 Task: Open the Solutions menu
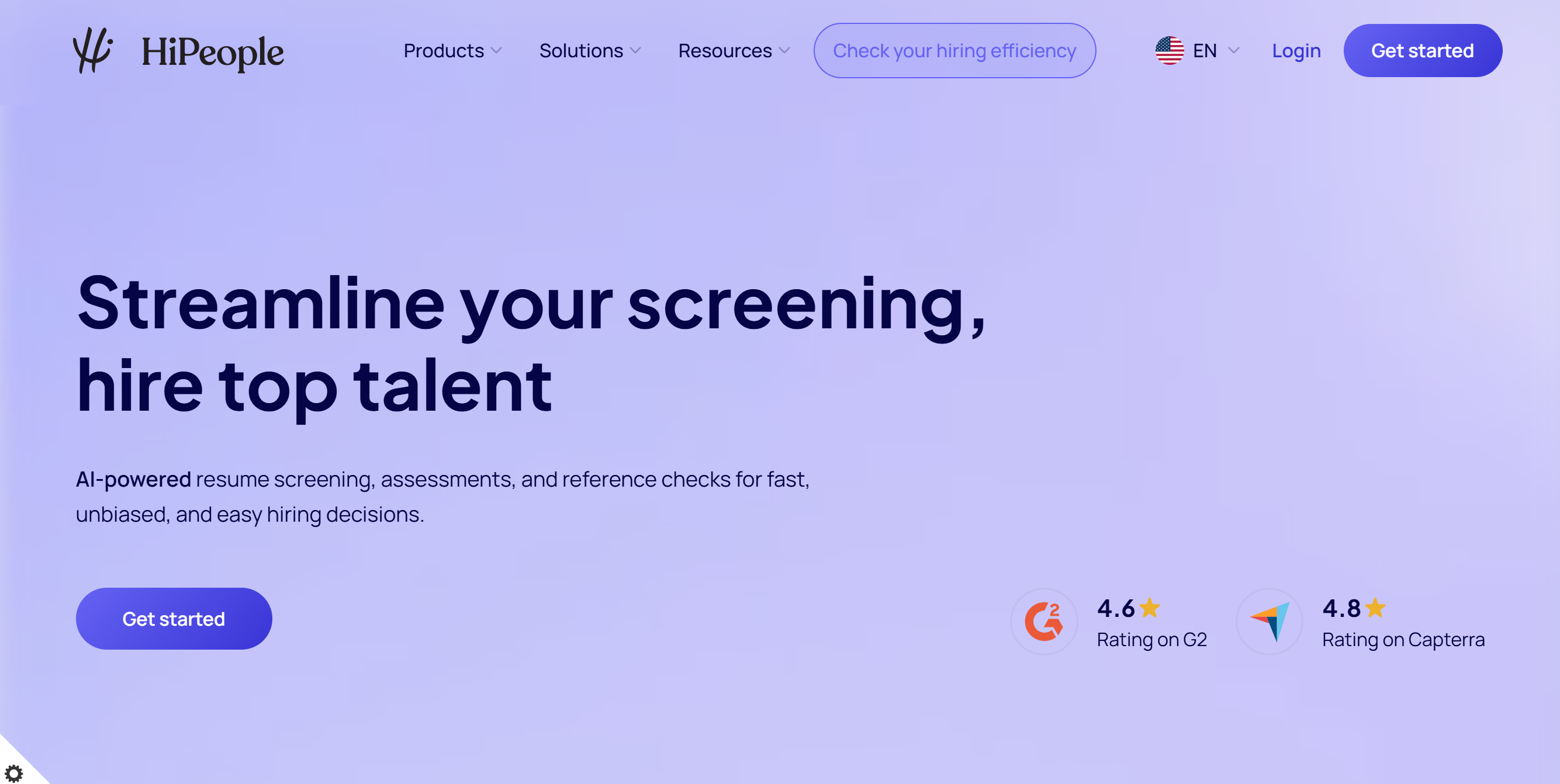click(580, 51)
